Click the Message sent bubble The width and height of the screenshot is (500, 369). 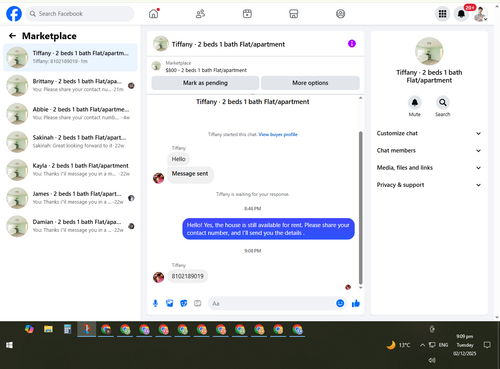click(x=190, y=174)
